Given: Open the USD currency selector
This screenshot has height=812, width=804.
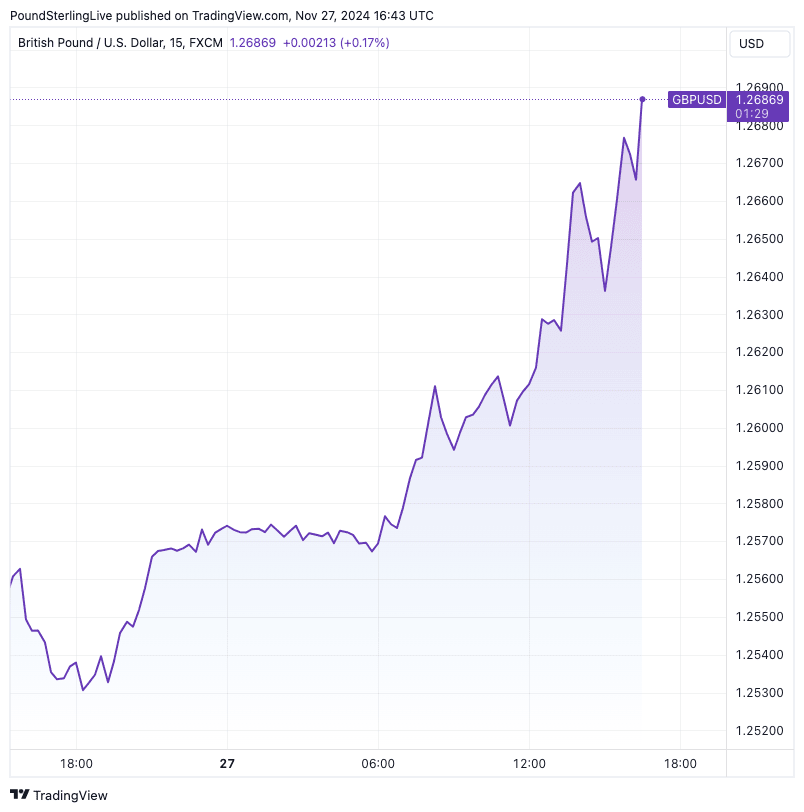Looking at the screenshot, I should click(x=750, y=43).
